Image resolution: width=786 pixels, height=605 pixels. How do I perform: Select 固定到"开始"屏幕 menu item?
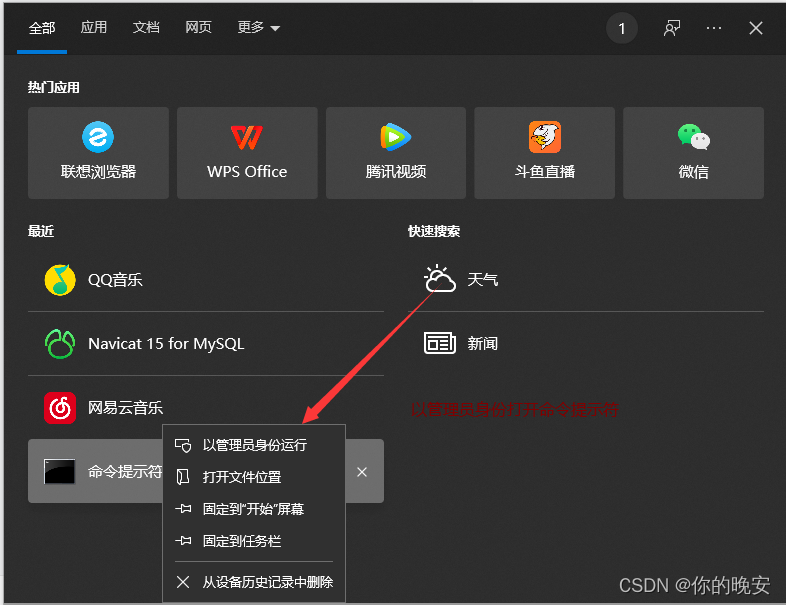(x=254, y=509)
